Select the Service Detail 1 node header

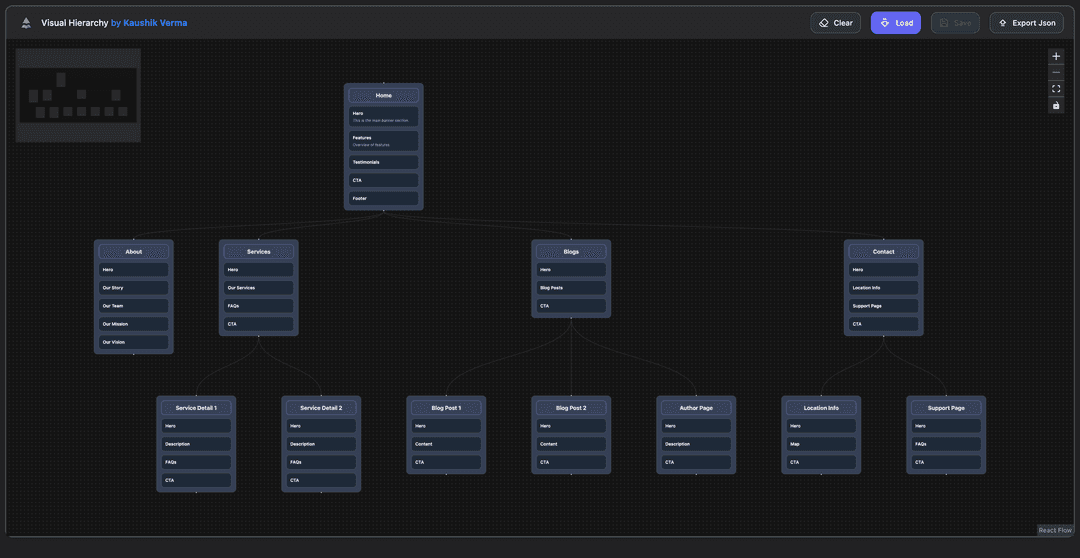point(196,408)
